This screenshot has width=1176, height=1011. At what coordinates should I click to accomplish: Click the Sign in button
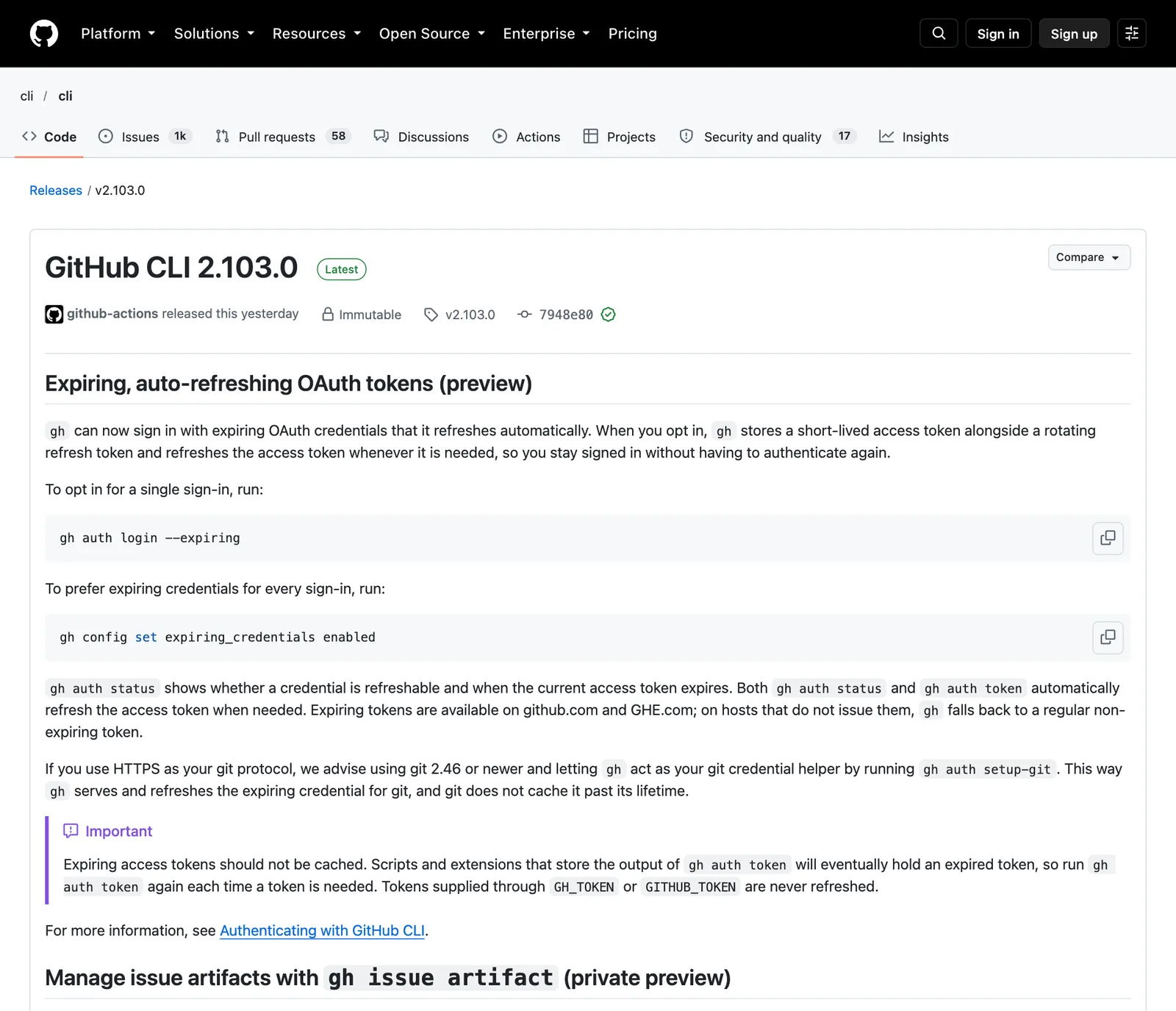click(x=998, y=34)
